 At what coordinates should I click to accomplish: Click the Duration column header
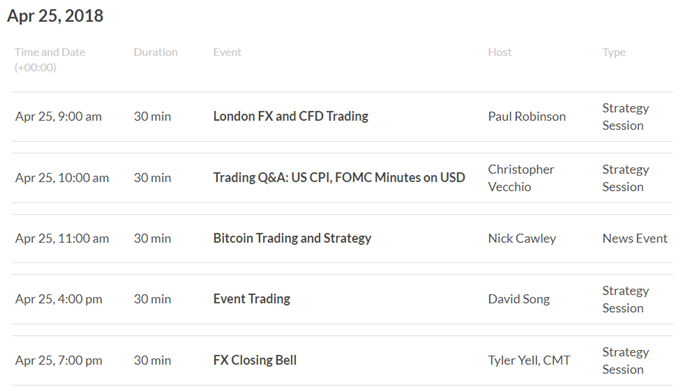pyautogui.click(x=155, y=52)
